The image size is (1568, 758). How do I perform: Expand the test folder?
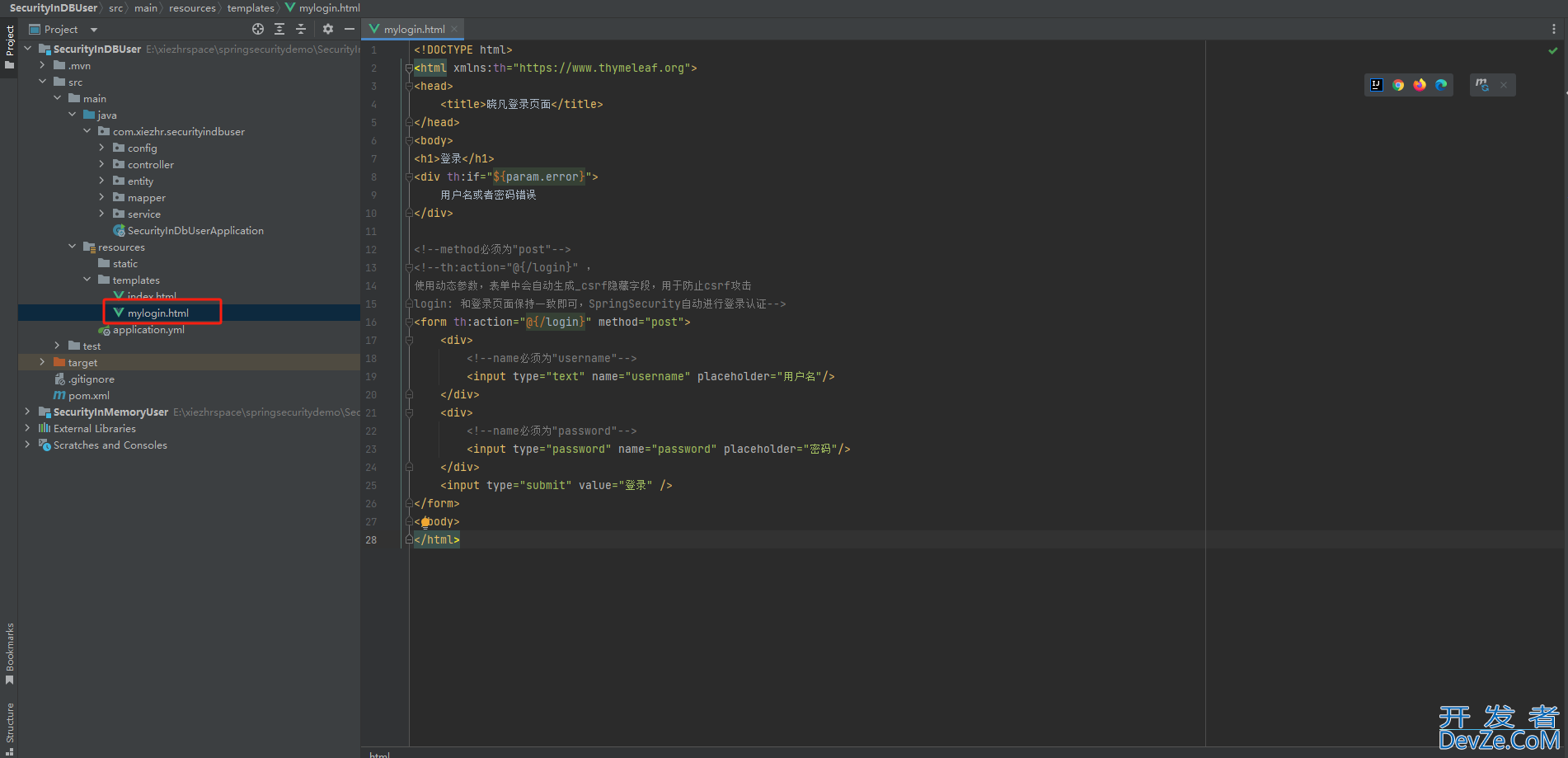(x=57, y=346)
